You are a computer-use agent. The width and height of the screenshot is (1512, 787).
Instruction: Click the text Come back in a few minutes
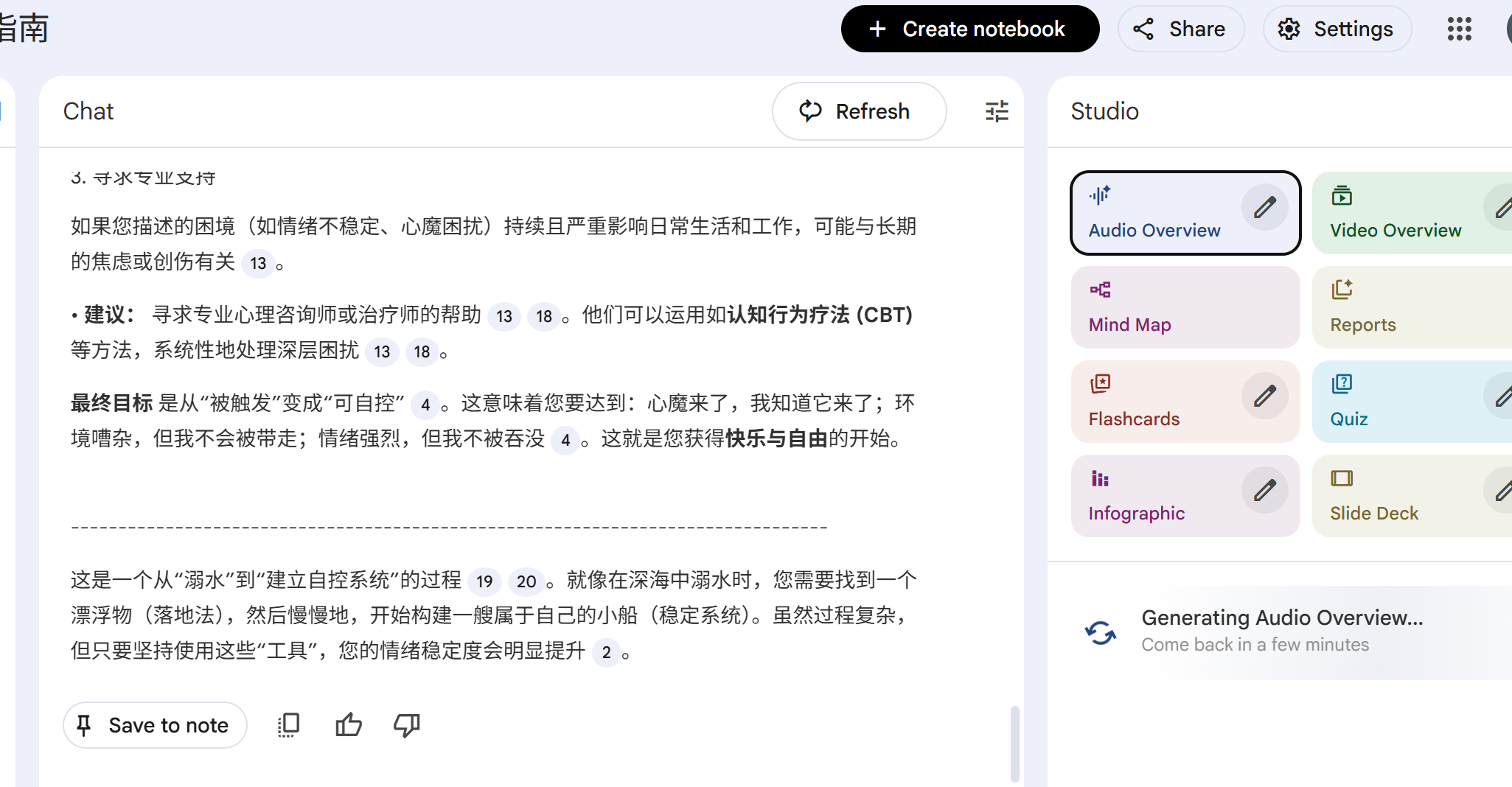1255,645
